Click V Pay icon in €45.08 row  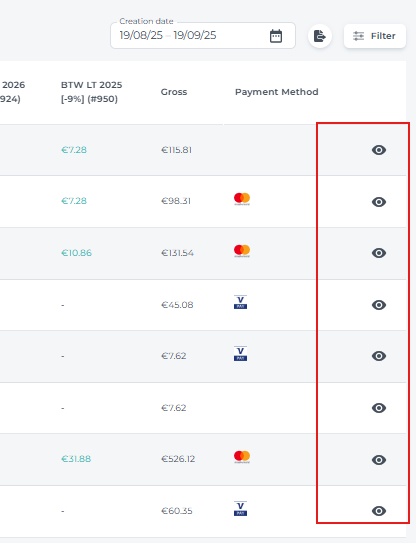[x=240, y=302]
